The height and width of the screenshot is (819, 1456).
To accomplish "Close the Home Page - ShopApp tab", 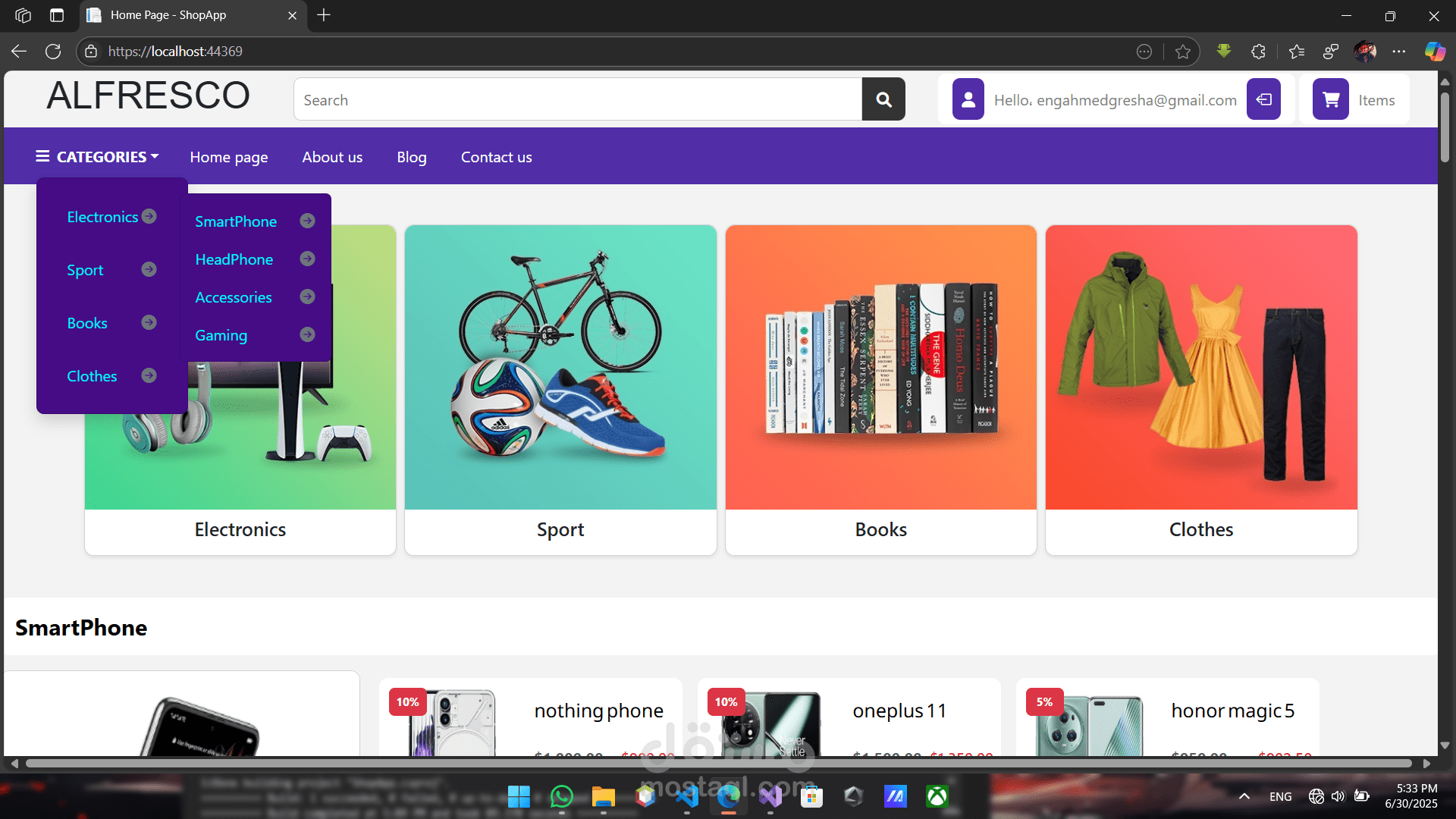I will (x=292, y=15).
